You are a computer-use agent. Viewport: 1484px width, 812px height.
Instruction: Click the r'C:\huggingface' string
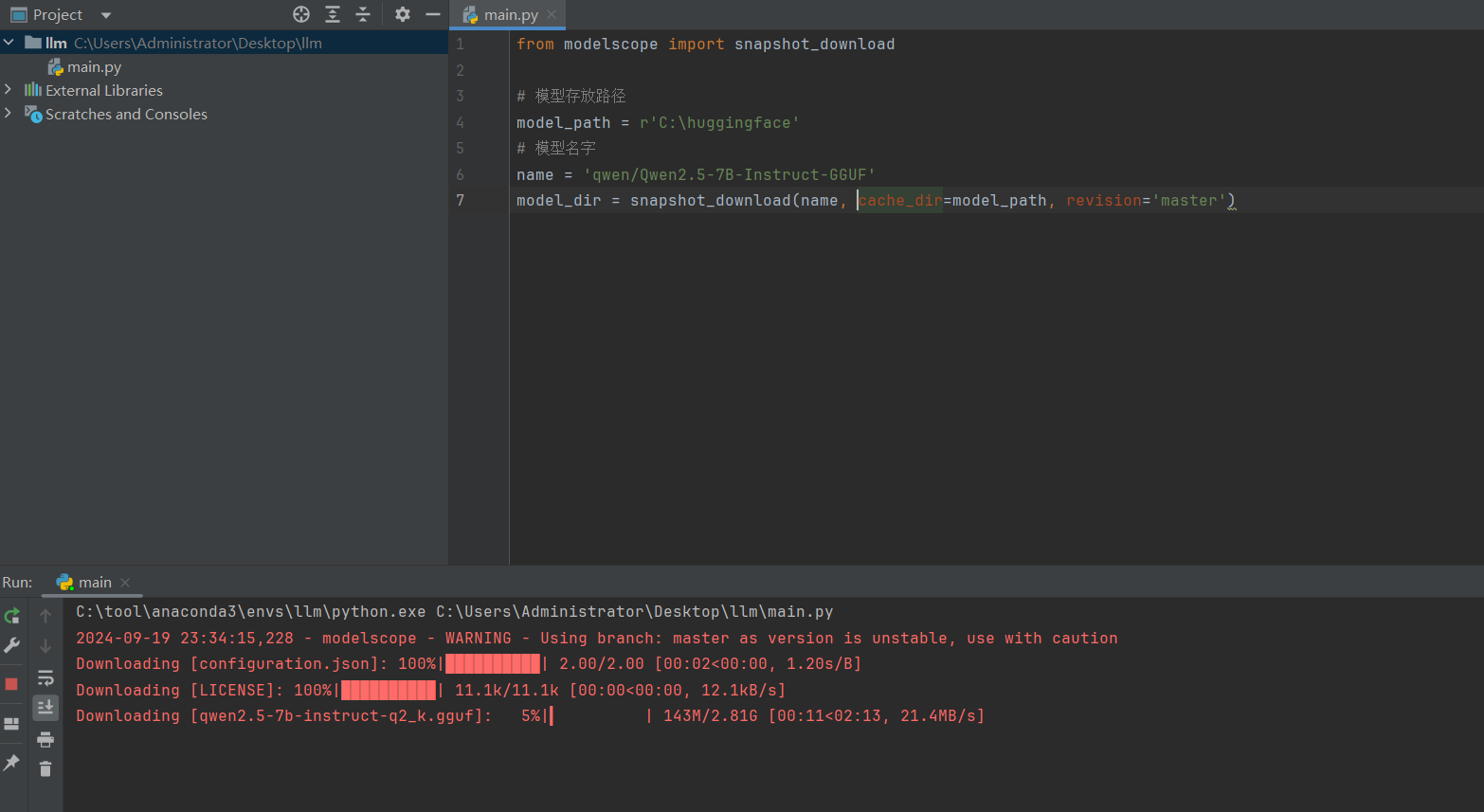point(719,122)
